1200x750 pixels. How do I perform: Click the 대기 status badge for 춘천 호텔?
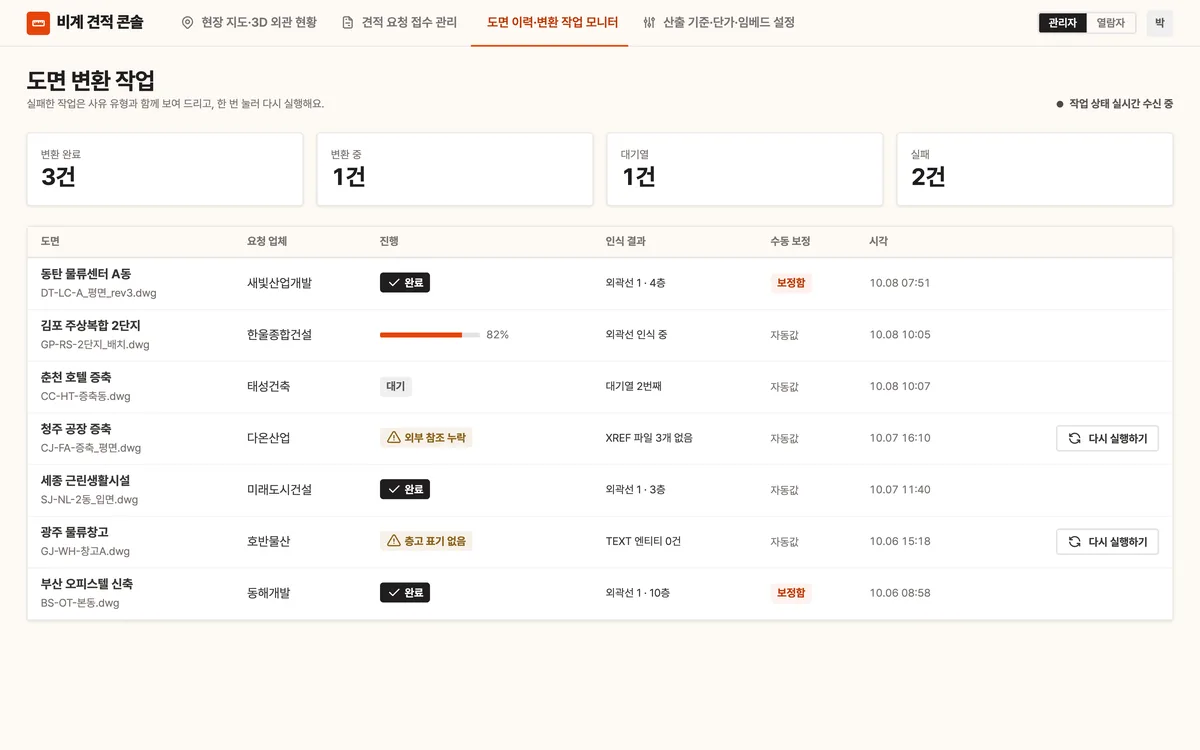pos(396,387)
